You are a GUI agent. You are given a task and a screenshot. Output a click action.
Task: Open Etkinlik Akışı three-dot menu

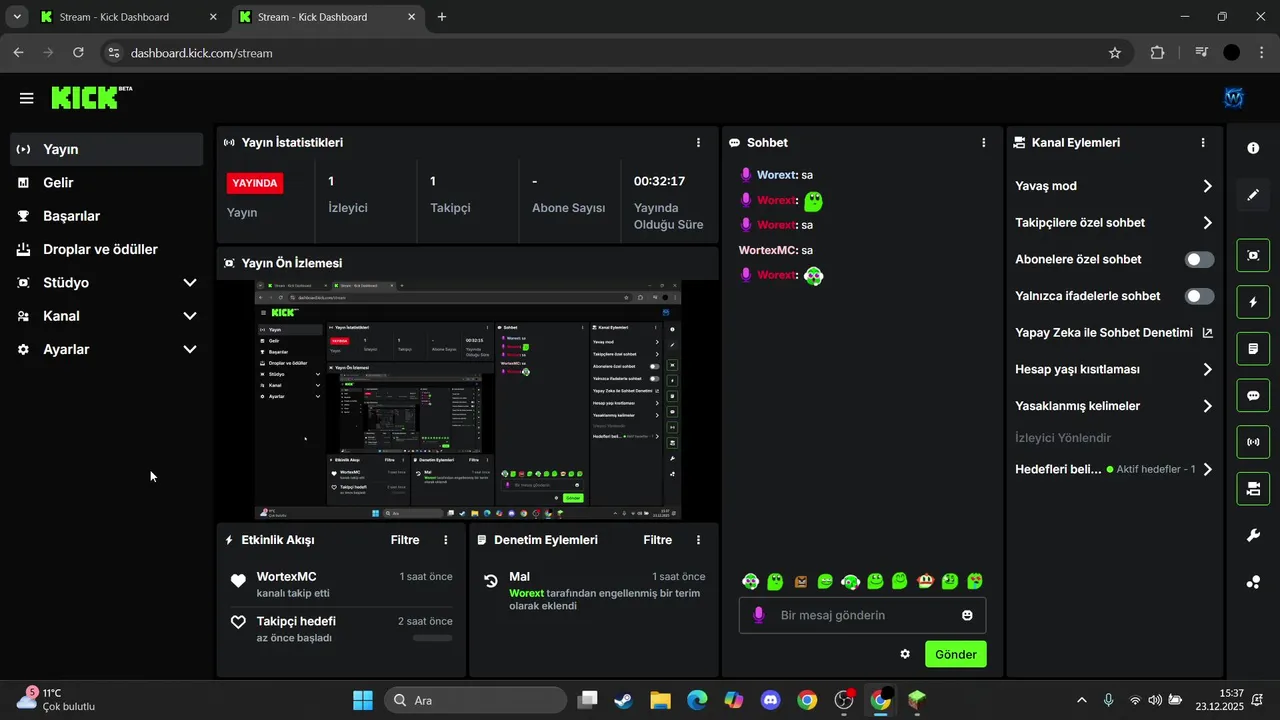coord(446,540)
